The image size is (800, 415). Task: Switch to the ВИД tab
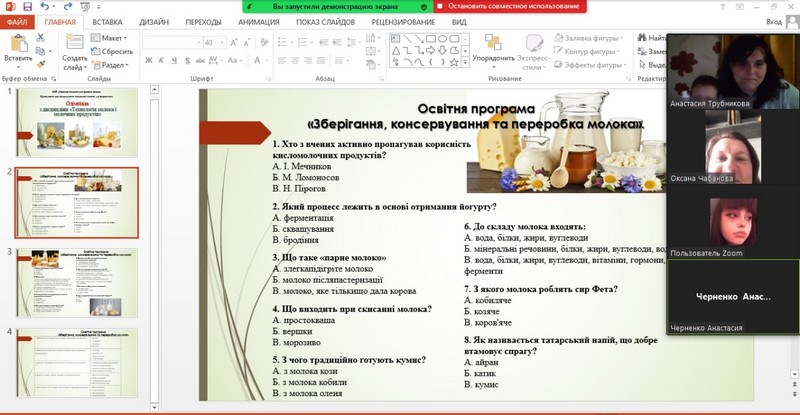[459, 22]
